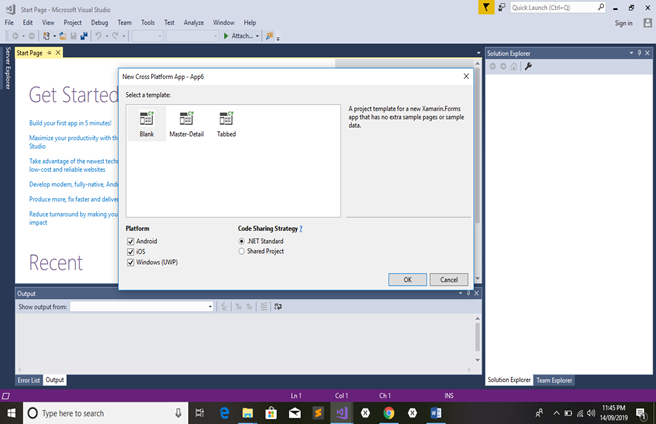Expand the Attach button dropdown arrow
The image size is (656, 424).
pyautogui.click(x=257, y=36)
